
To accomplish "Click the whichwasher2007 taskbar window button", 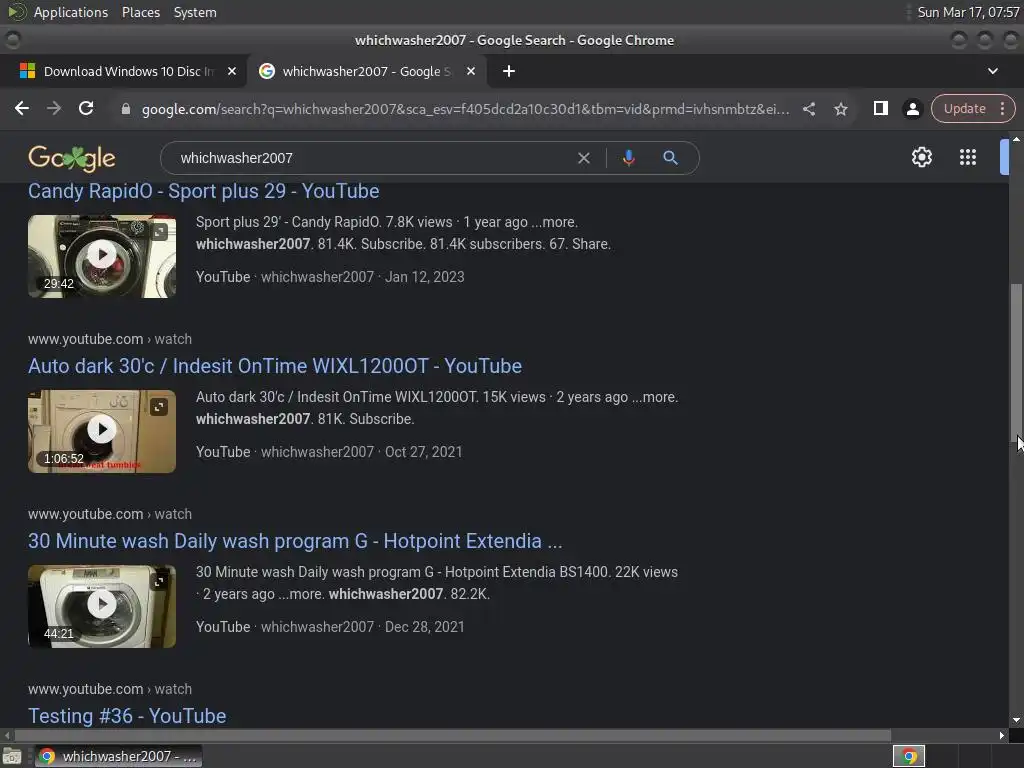I will point(118,756).
